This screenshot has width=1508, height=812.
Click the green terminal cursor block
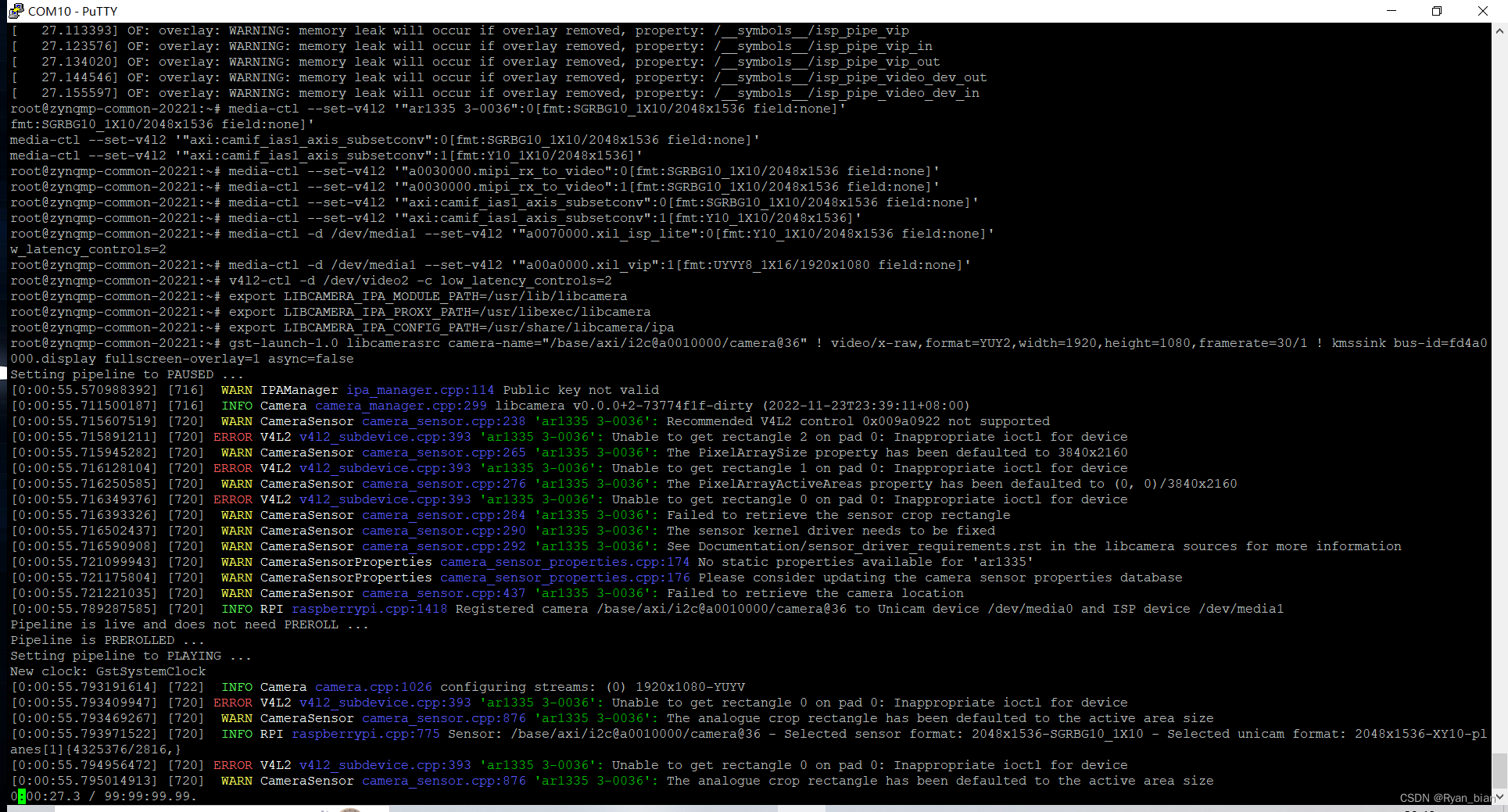[x=22, y=796]
